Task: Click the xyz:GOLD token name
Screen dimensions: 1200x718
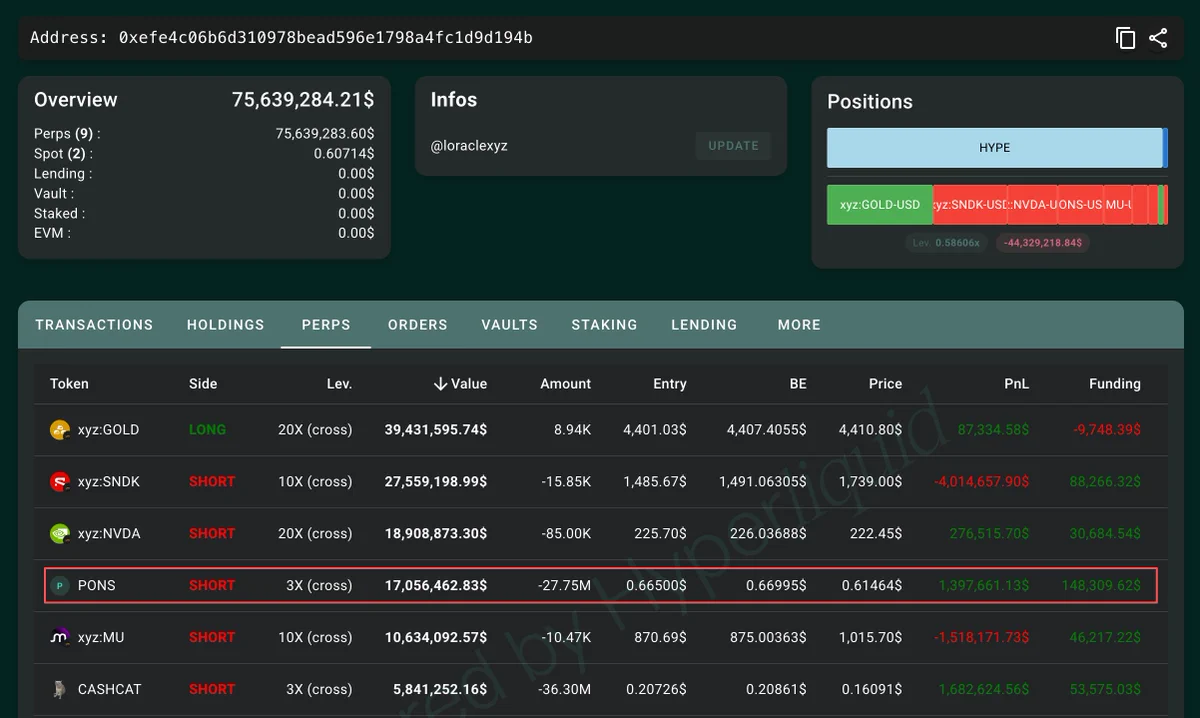Action: [x=108, y=430]
